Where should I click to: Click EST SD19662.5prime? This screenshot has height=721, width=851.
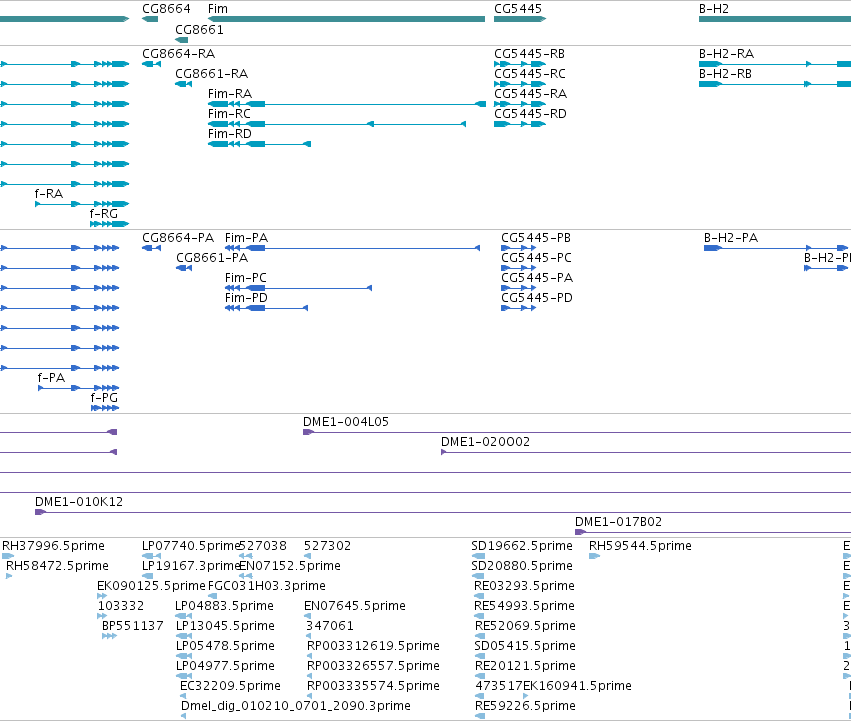[522, 546]
